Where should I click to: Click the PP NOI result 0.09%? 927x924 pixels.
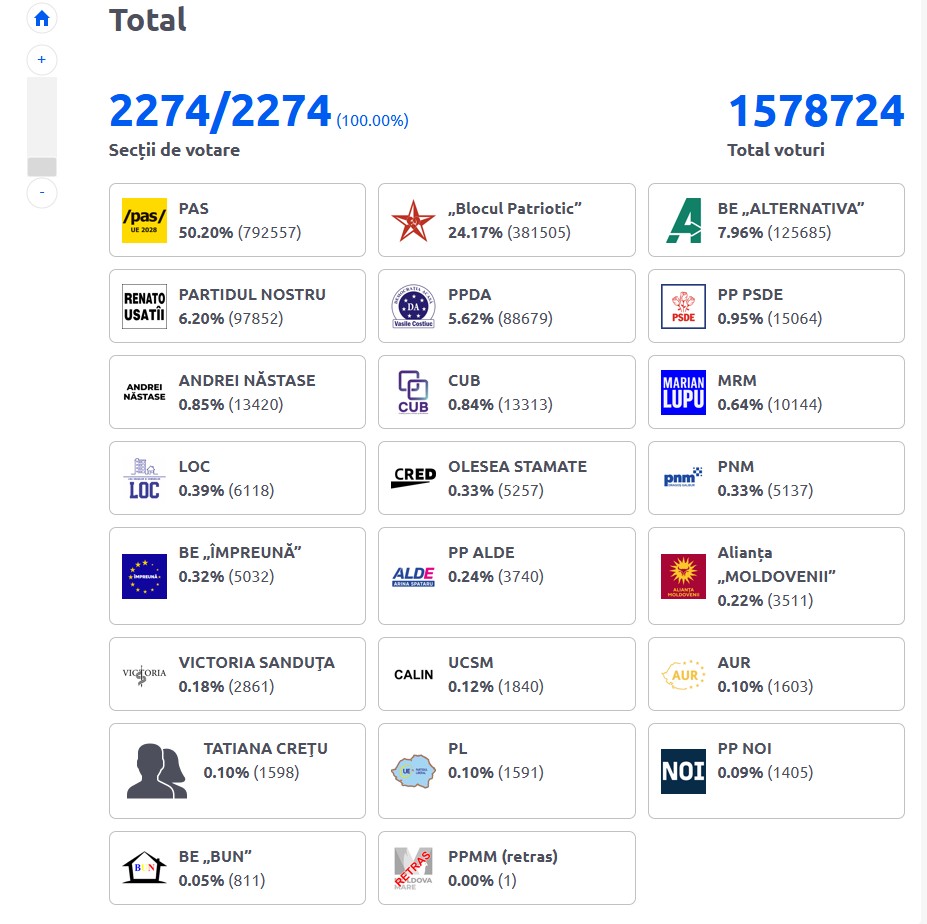(766, 773)
